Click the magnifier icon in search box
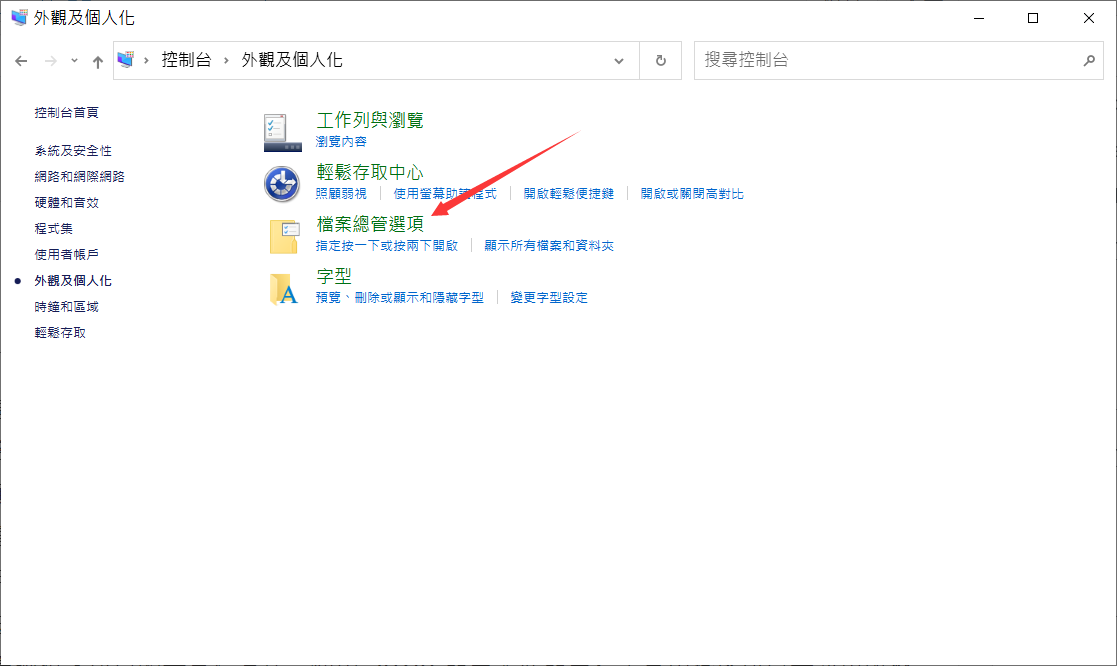This screenshot has height=666, width=1117. point(1089,60)
